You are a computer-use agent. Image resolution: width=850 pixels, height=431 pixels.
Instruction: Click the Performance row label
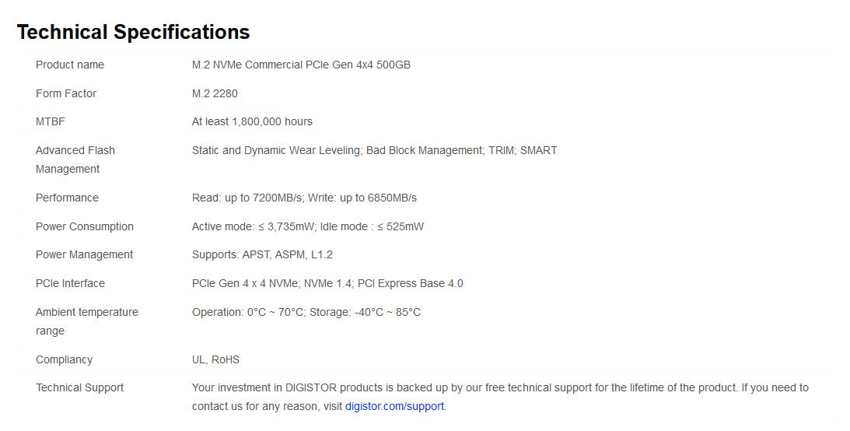67,198
